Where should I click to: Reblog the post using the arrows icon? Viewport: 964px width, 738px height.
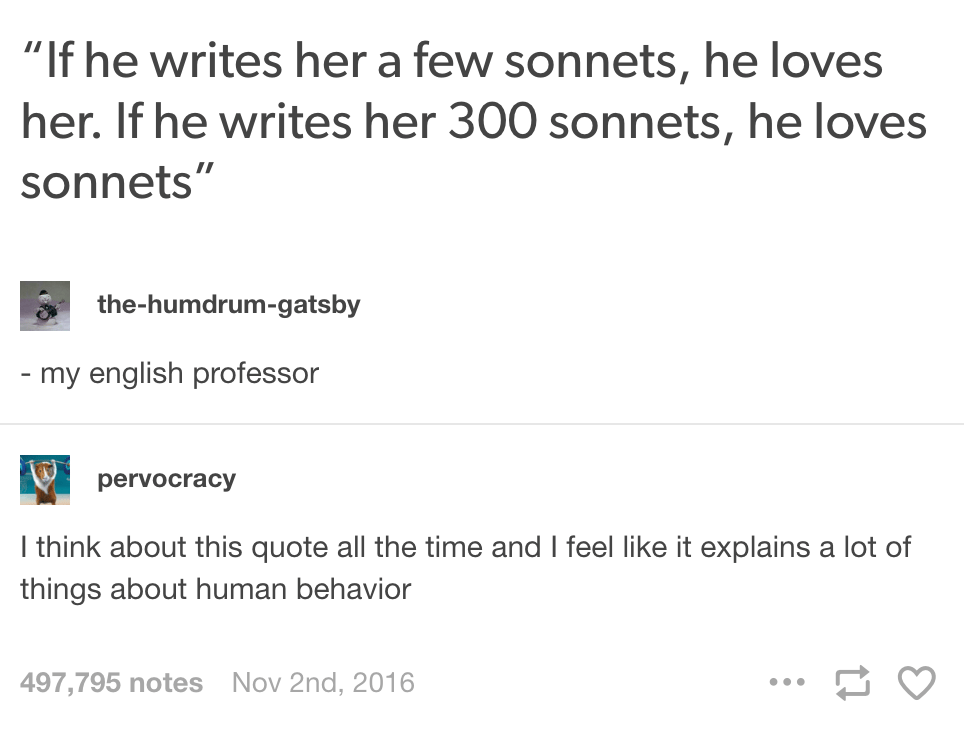853,682
